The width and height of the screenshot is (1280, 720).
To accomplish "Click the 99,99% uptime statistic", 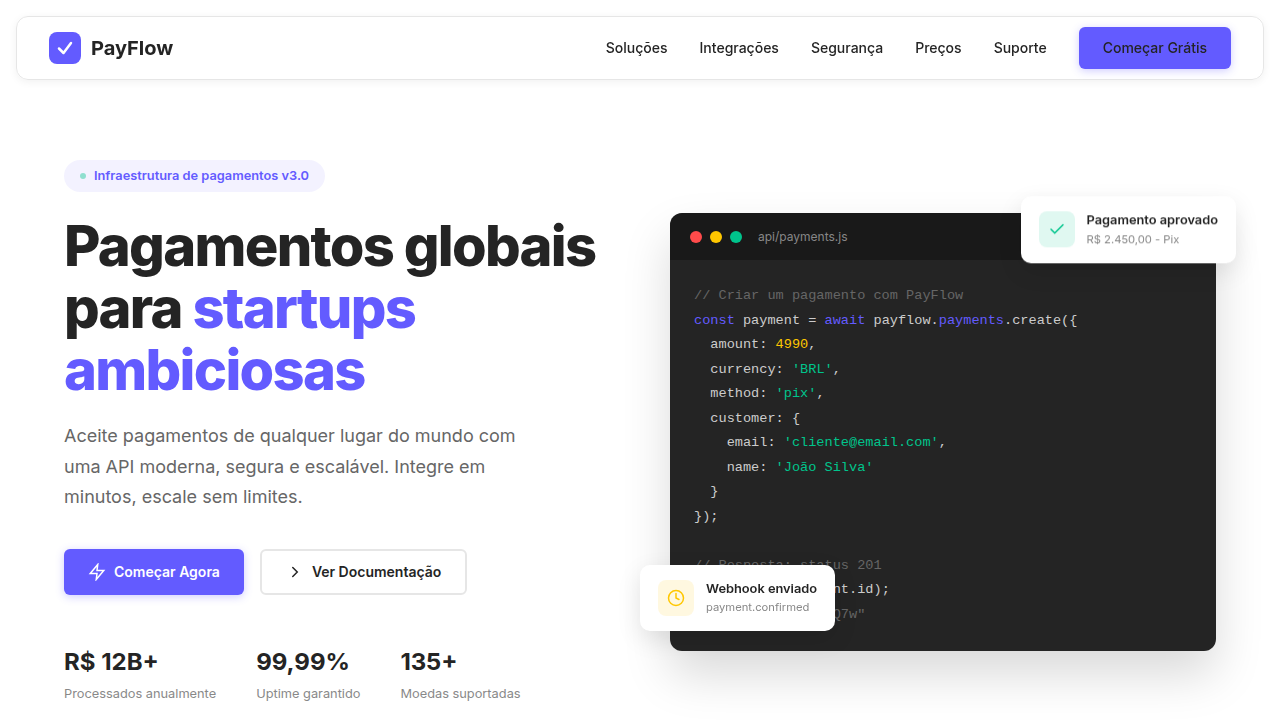I will coord(303,661).
